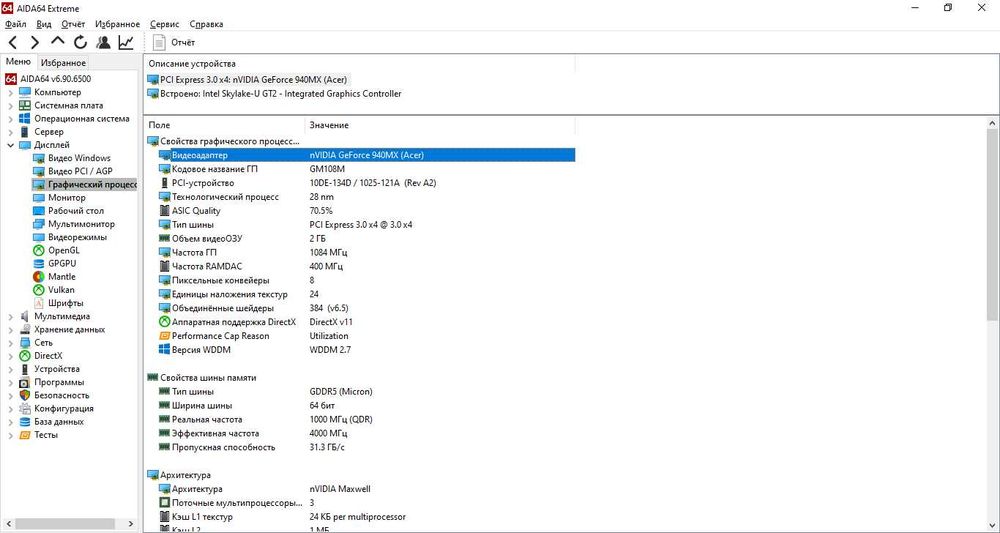Open the Файл menu
Viewport: 1000px width, 533px height.
[15, 24]
